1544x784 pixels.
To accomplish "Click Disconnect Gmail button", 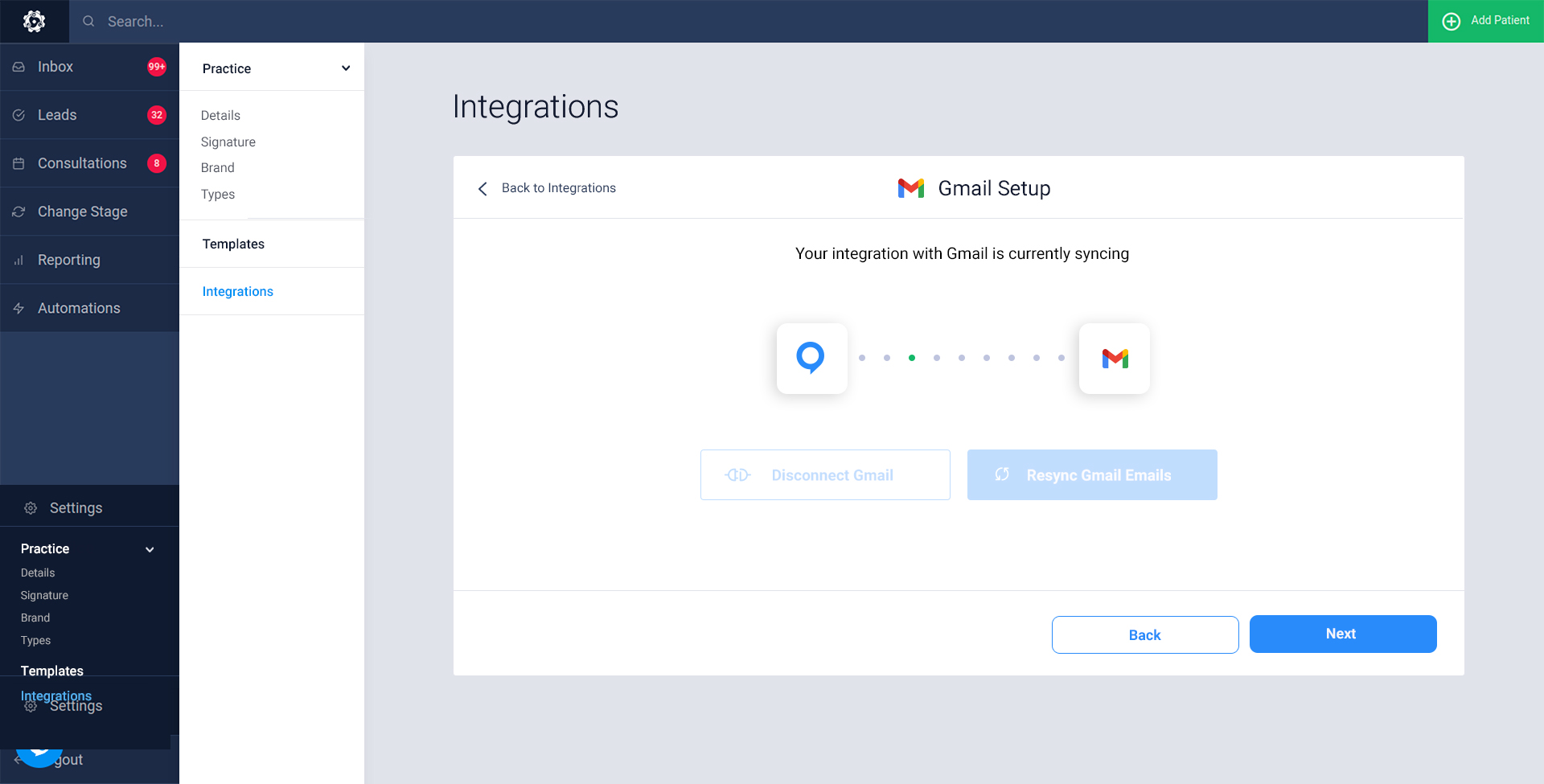I will point(825,475).
